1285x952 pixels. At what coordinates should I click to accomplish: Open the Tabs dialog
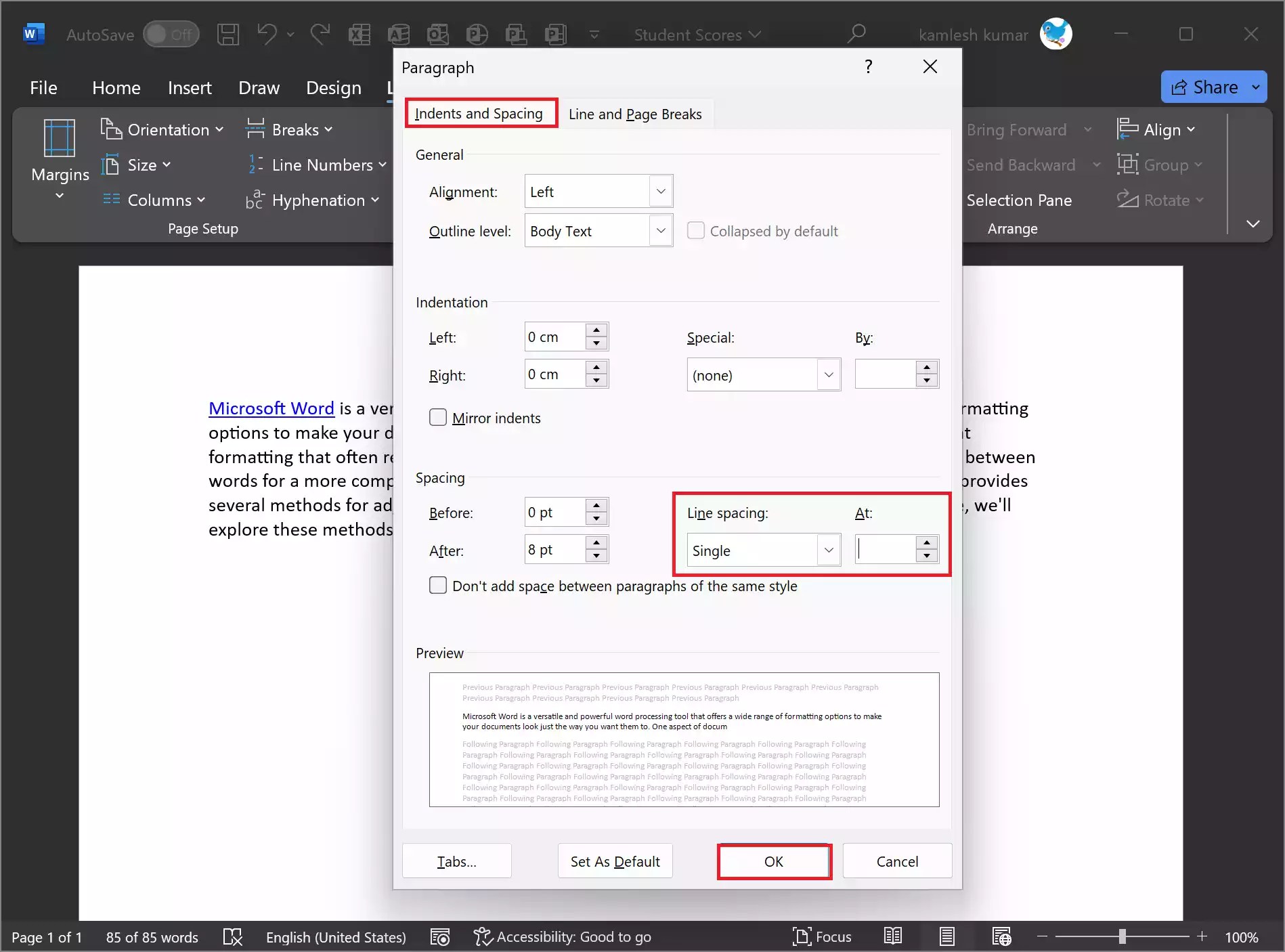[456, 861]
